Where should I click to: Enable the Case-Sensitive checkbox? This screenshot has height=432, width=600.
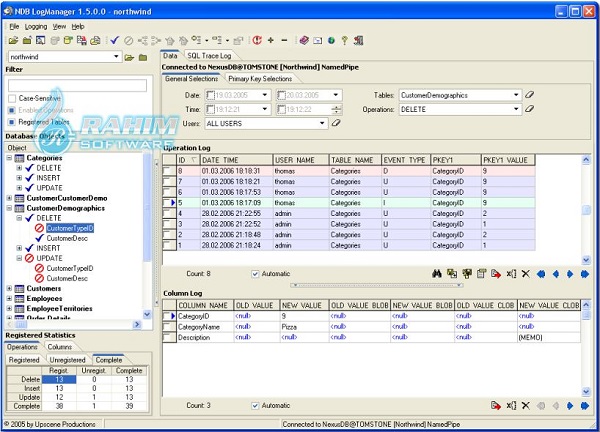(12, 98)
